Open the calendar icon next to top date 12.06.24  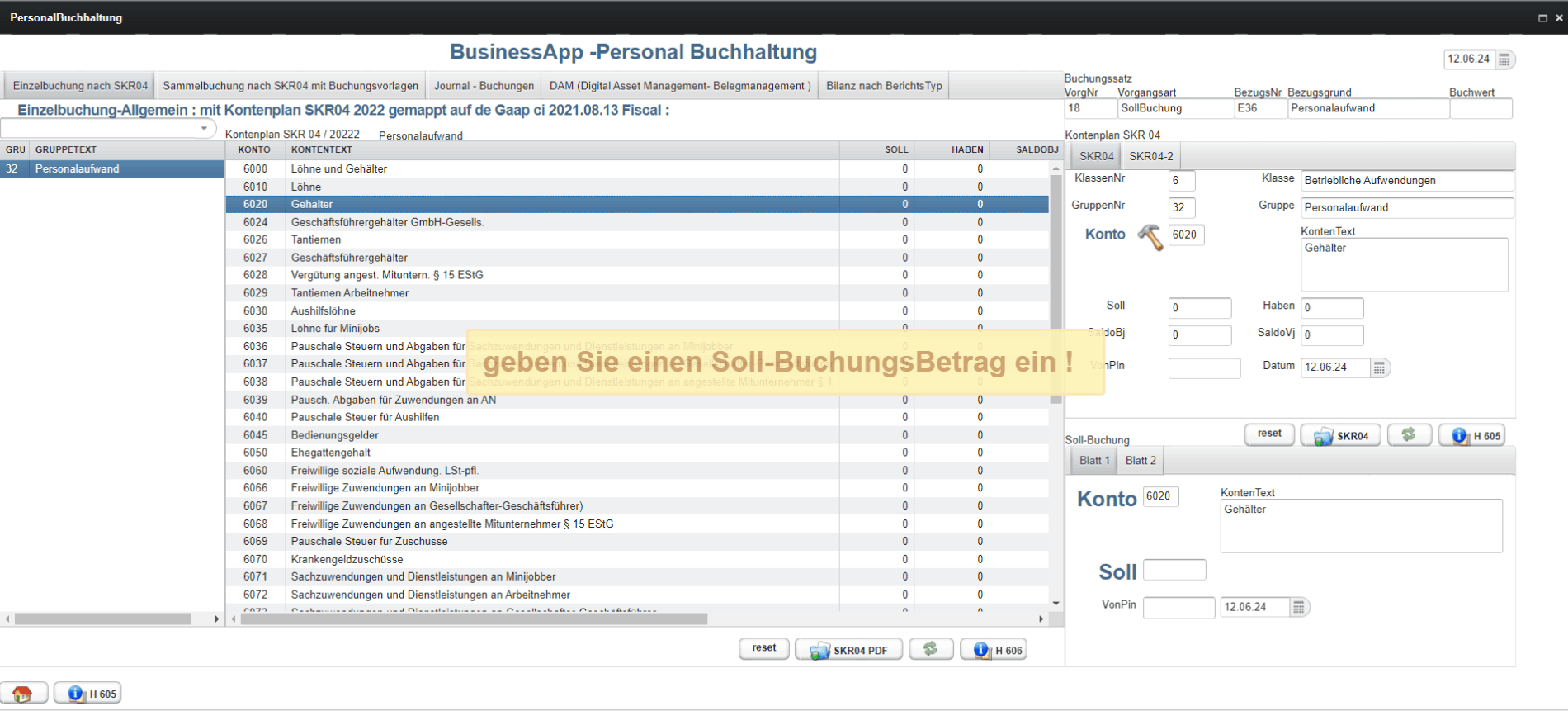[1504, 59]
